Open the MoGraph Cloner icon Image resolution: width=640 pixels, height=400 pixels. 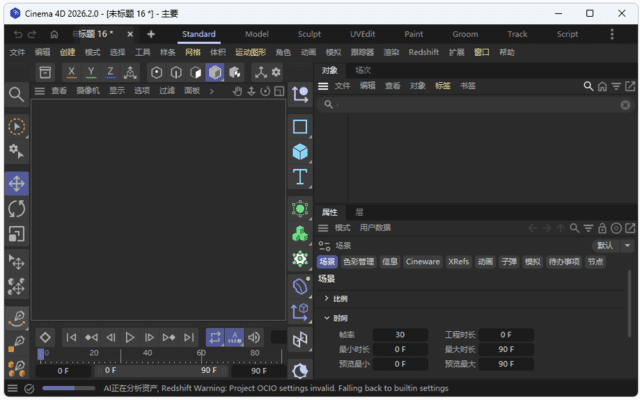[x=300, y=234]
